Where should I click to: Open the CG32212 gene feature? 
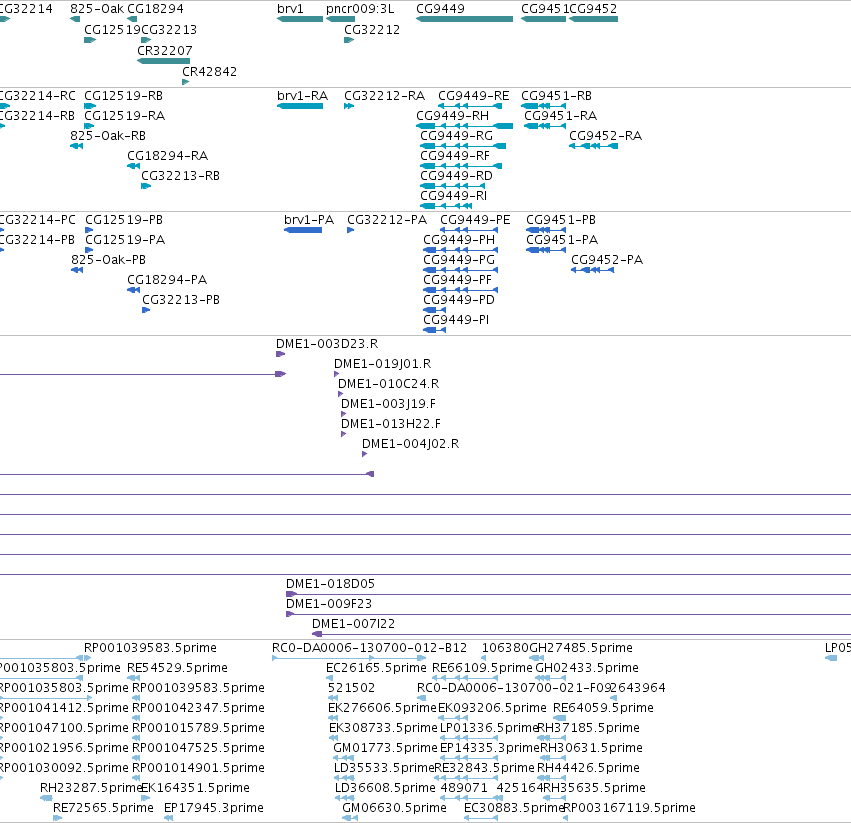click(349, 40)
